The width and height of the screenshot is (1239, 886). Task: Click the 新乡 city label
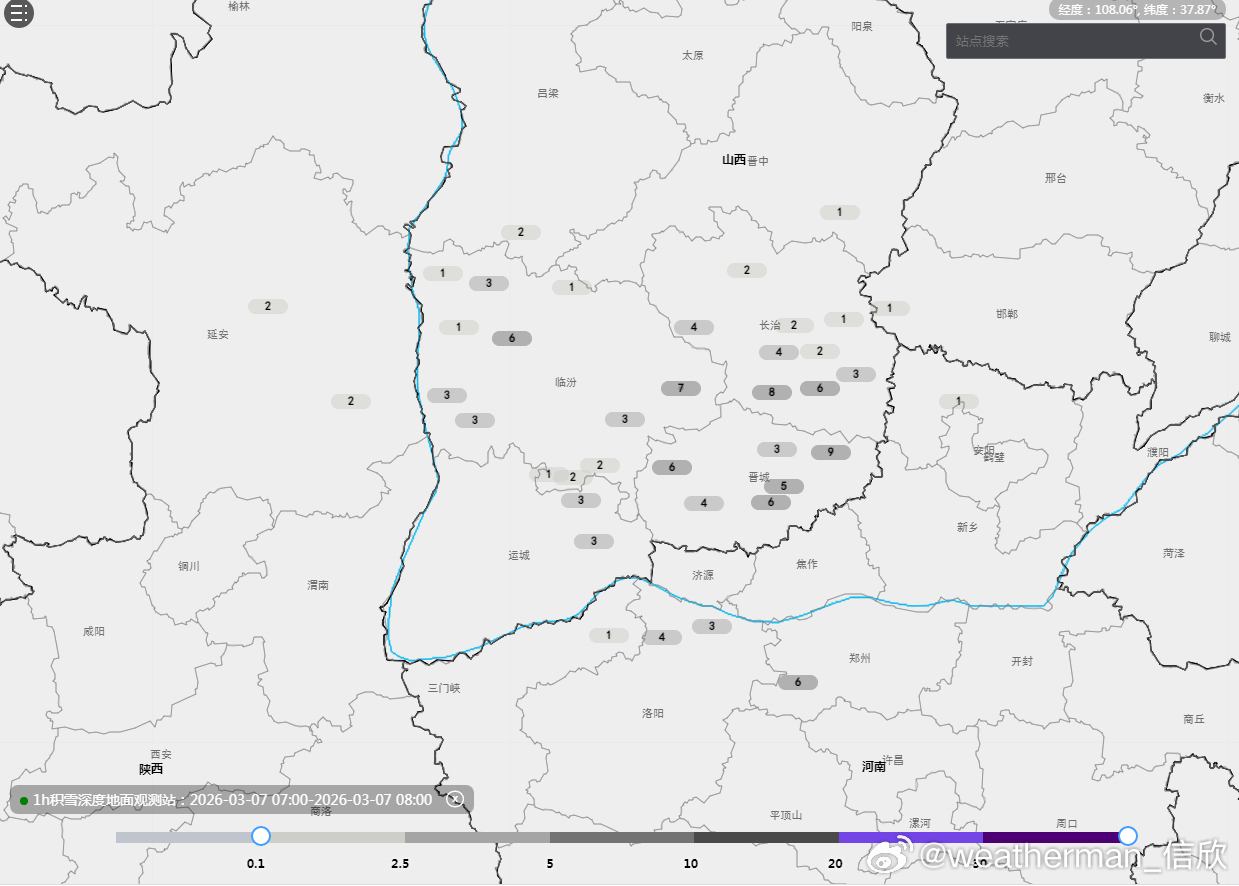click(967, 527)
